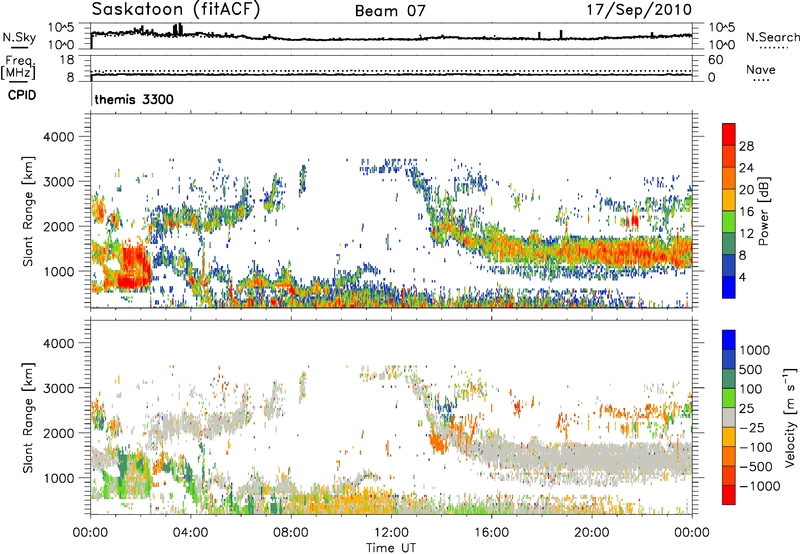Image resolution: width=800 pixels, height=554 pixels.
Task: Click the '20:00' time tick label
Action: coord(591,533)
